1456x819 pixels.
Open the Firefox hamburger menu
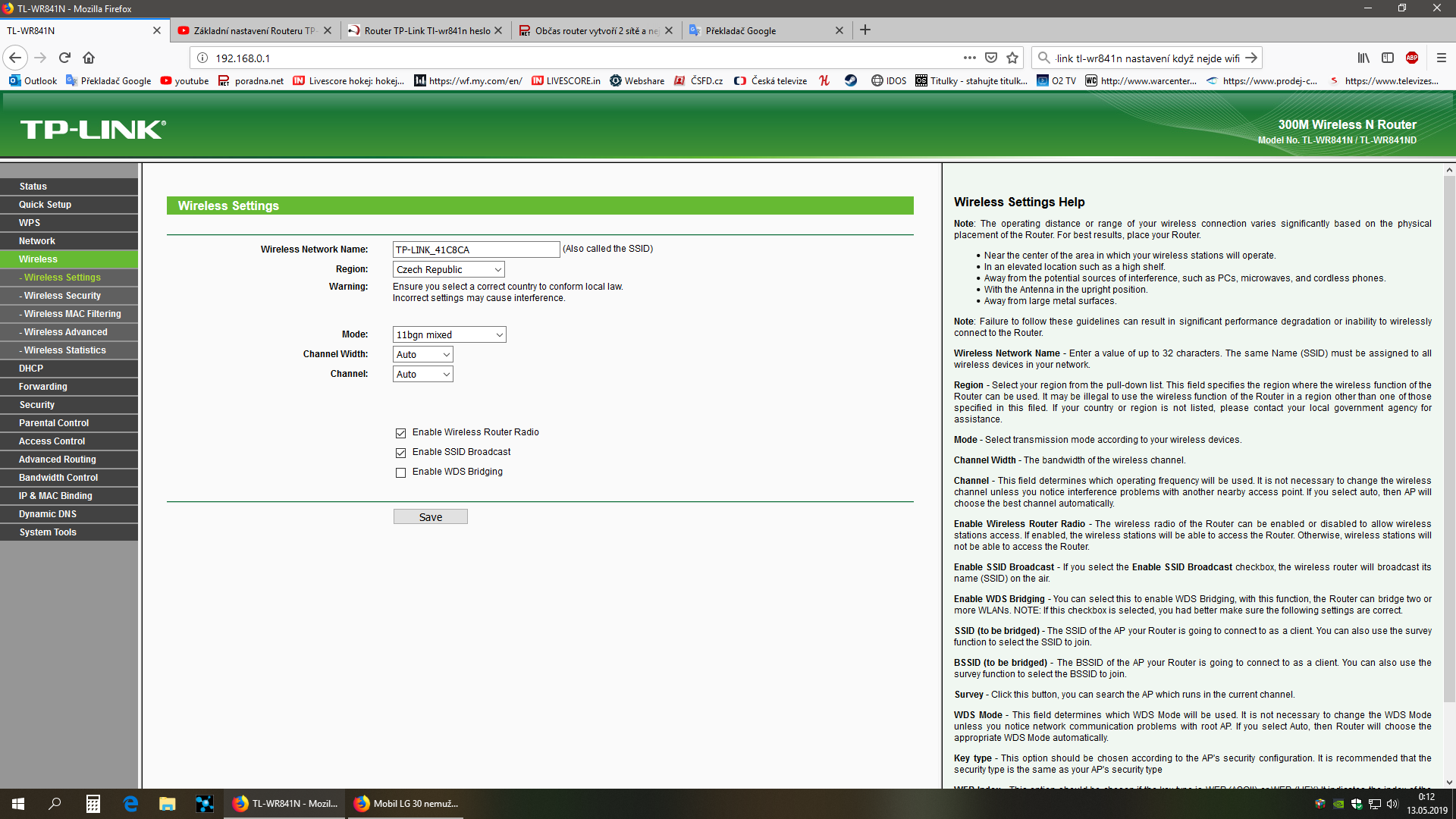point(1441,58)
